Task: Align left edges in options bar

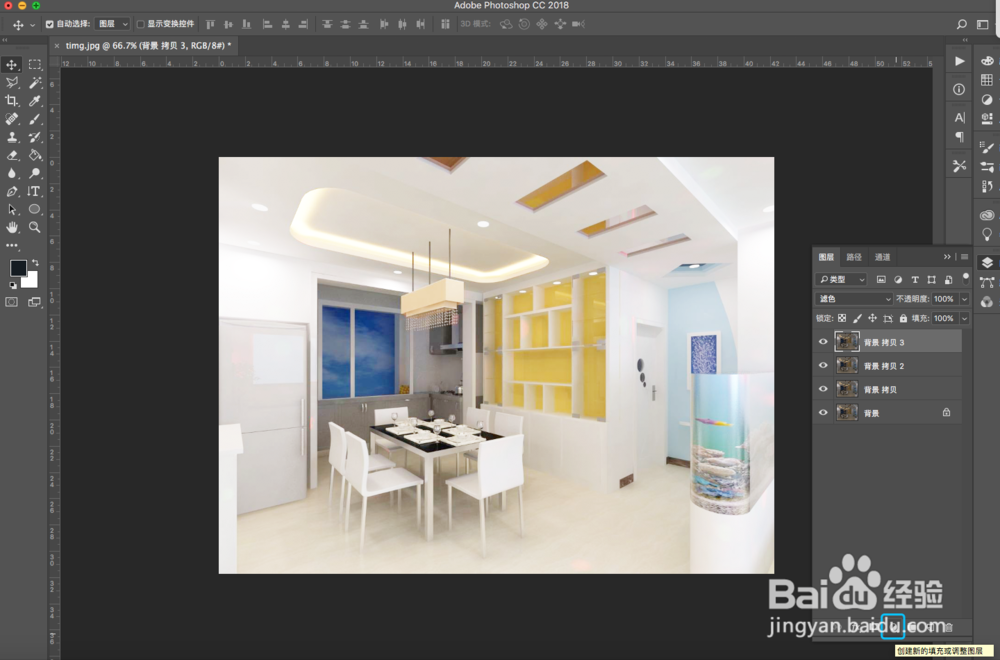Action: [x=267, y=24]
